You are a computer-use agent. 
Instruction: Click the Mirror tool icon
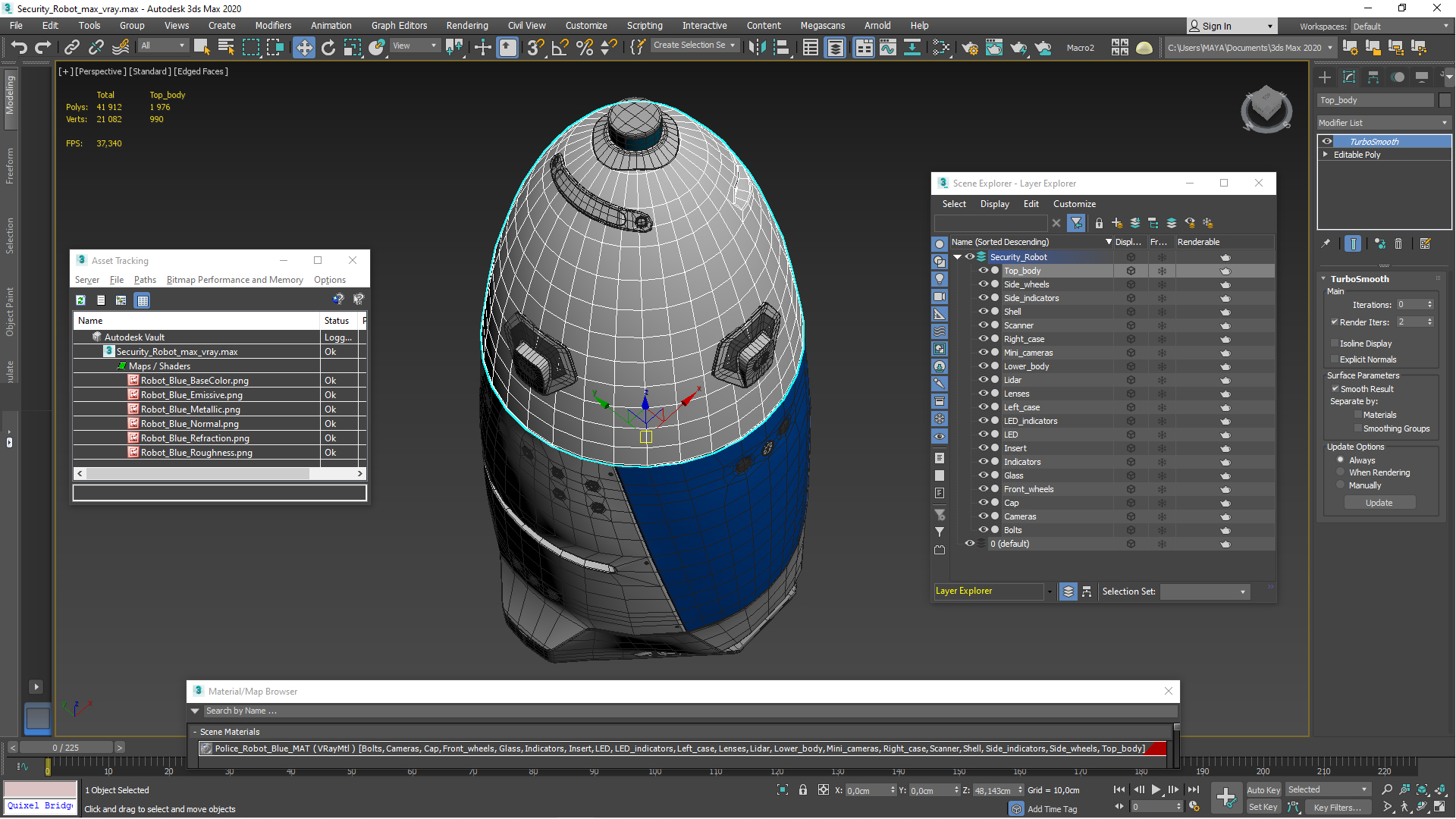757,48
